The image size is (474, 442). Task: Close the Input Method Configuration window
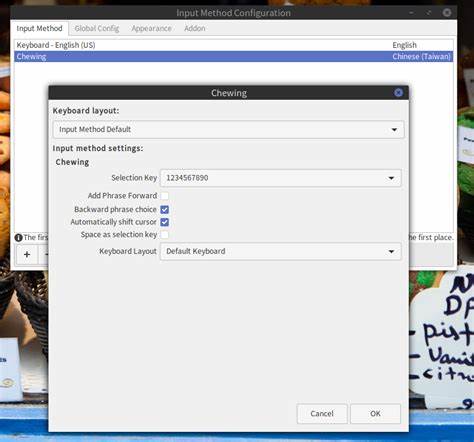[447, 13]
